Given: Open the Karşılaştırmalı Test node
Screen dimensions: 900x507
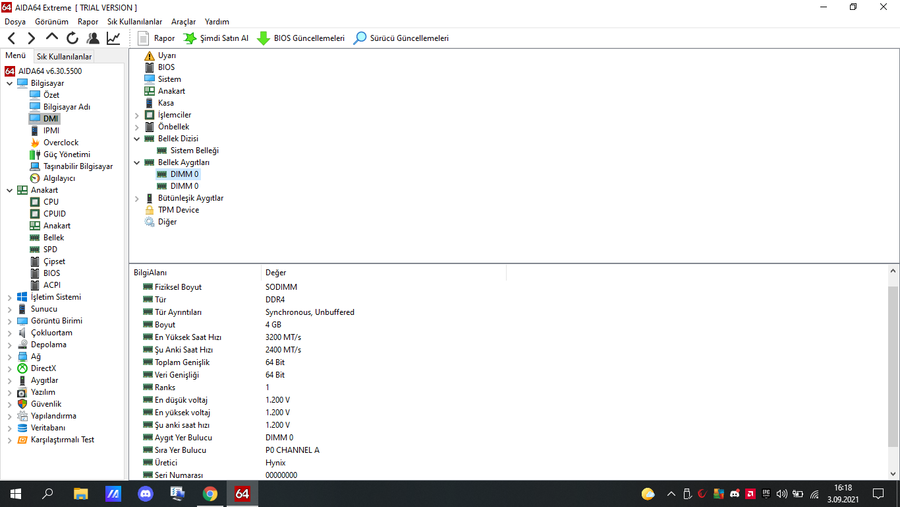Looking at the screenshot, I should (x=56, y=439).
